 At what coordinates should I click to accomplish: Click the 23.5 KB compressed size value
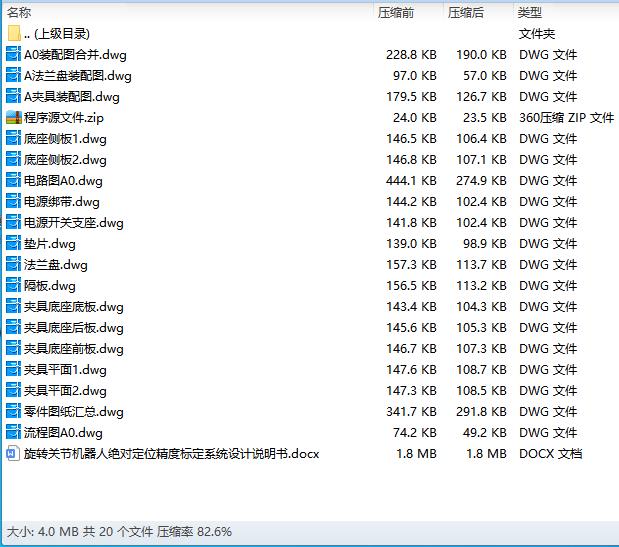coord(485,117)
